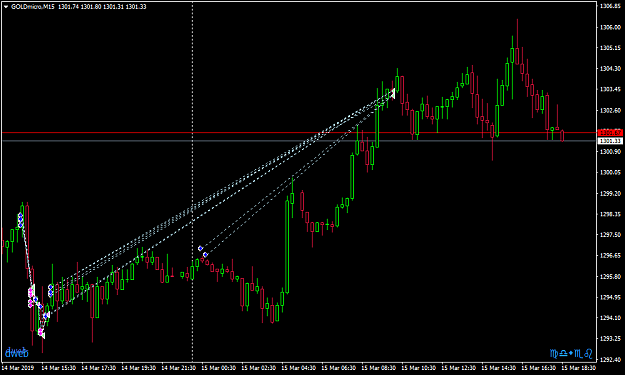This screenshot has height=375, width=625.
Task: Click the 15 Mar 18:30 time label
Action: (x=578, y=368)
